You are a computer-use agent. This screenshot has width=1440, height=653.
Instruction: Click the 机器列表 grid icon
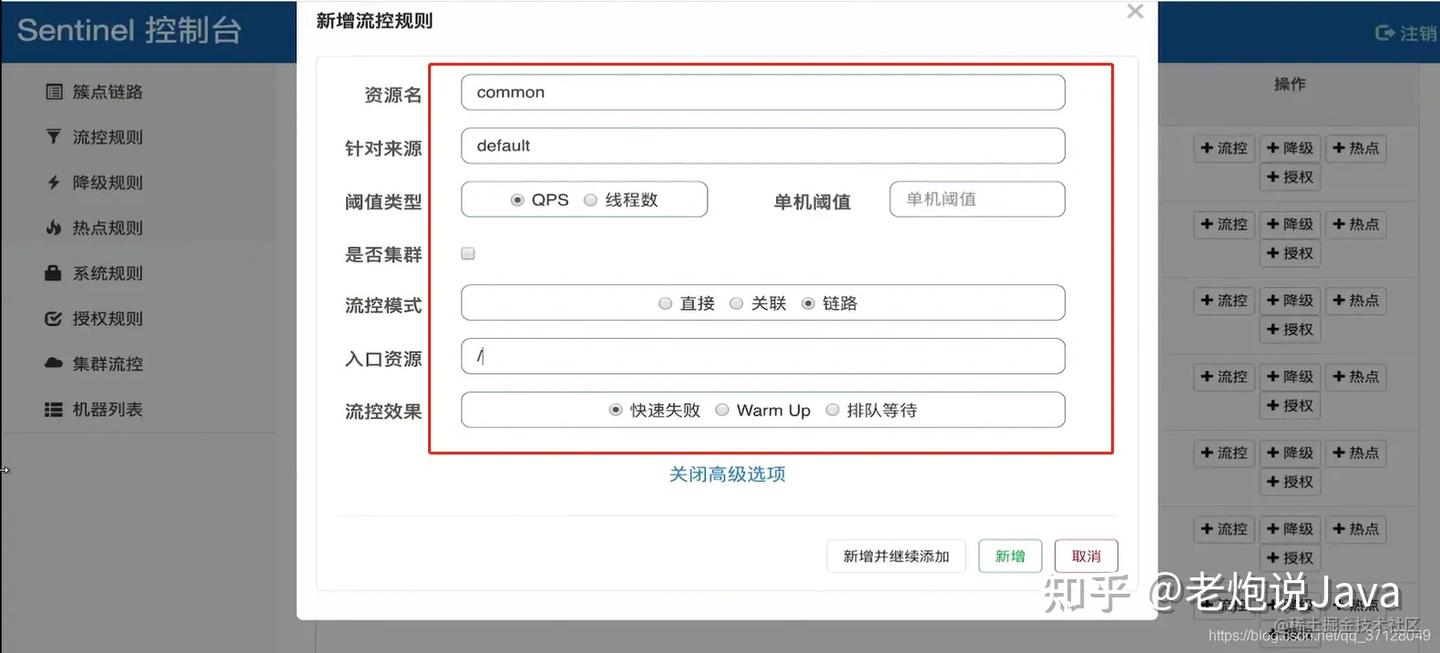[x=54, y=410]
